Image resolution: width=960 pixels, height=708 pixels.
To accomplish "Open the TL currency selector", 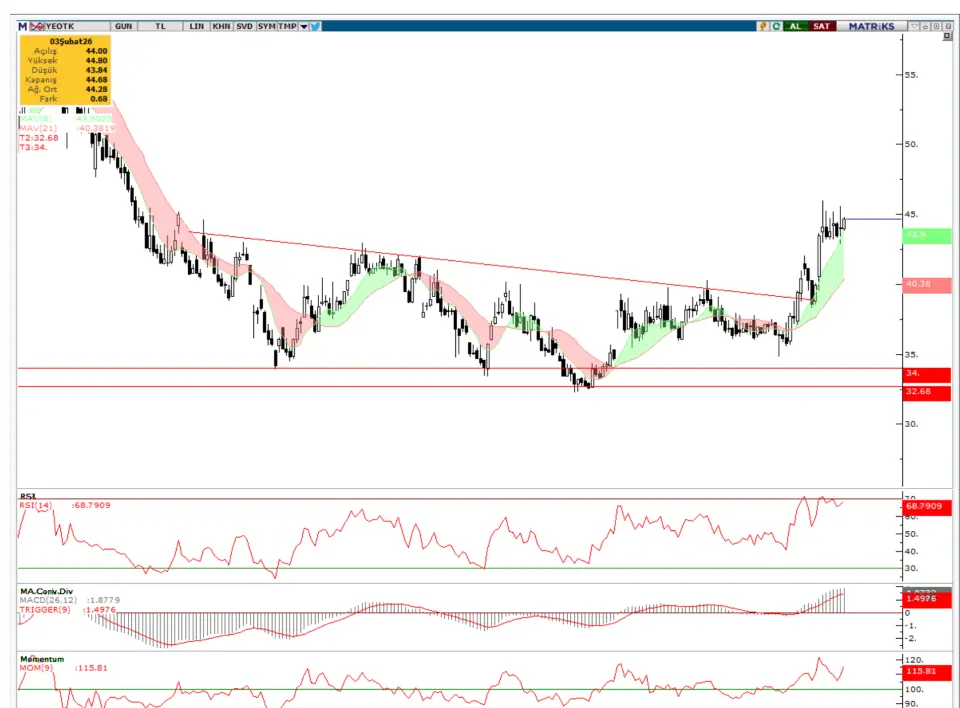I will 160,25.
